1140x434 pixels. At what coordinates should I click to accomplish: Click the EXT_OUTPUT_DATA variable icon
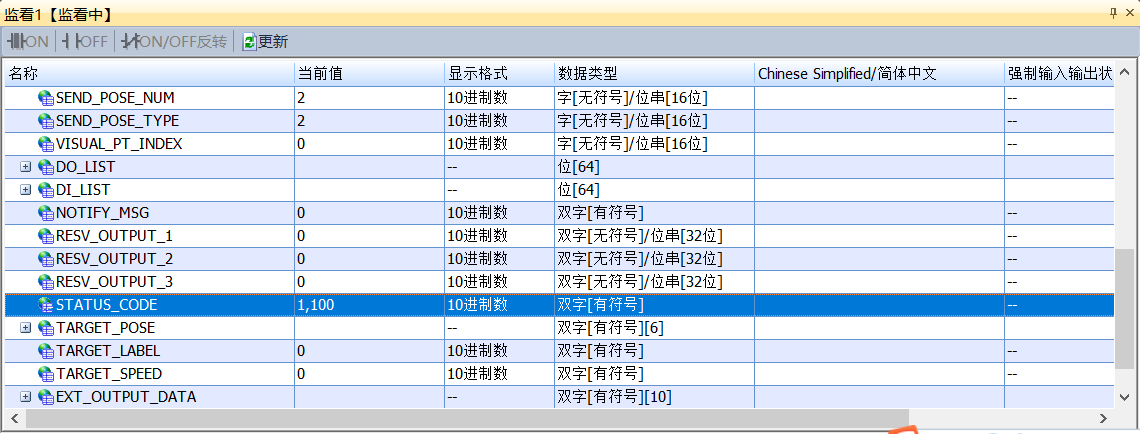pyautogui.click(x=46, y=397)
